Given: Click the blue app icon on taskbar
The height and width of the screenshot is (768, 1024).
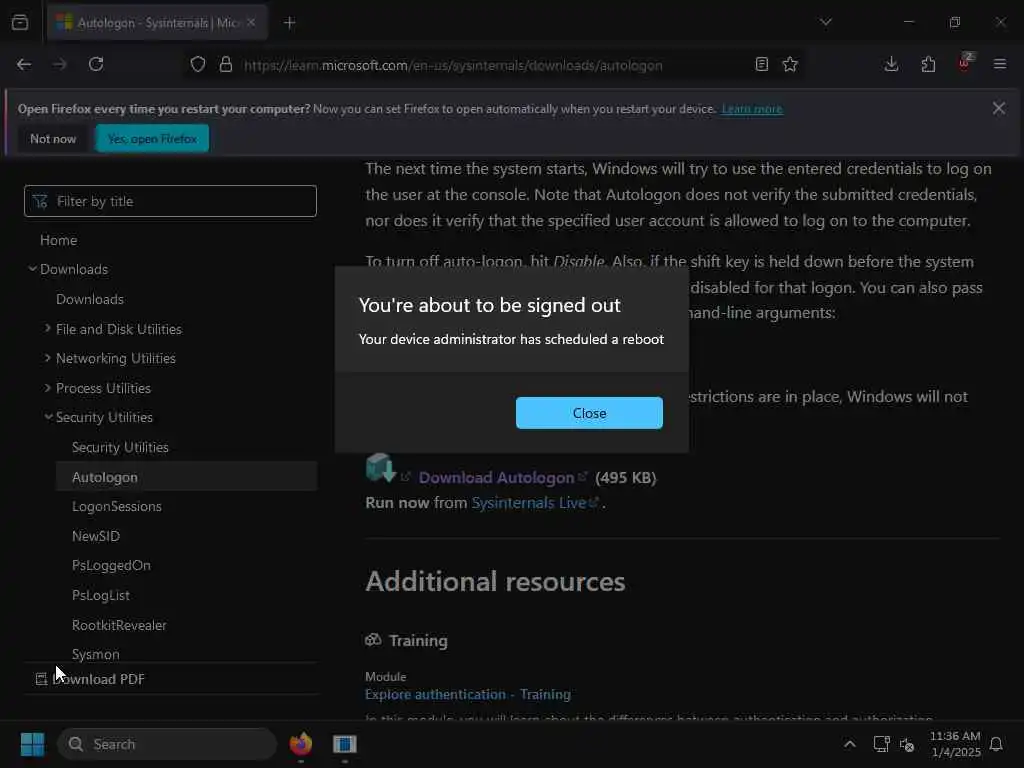Looking at the screenshot, I should (344, 744).
